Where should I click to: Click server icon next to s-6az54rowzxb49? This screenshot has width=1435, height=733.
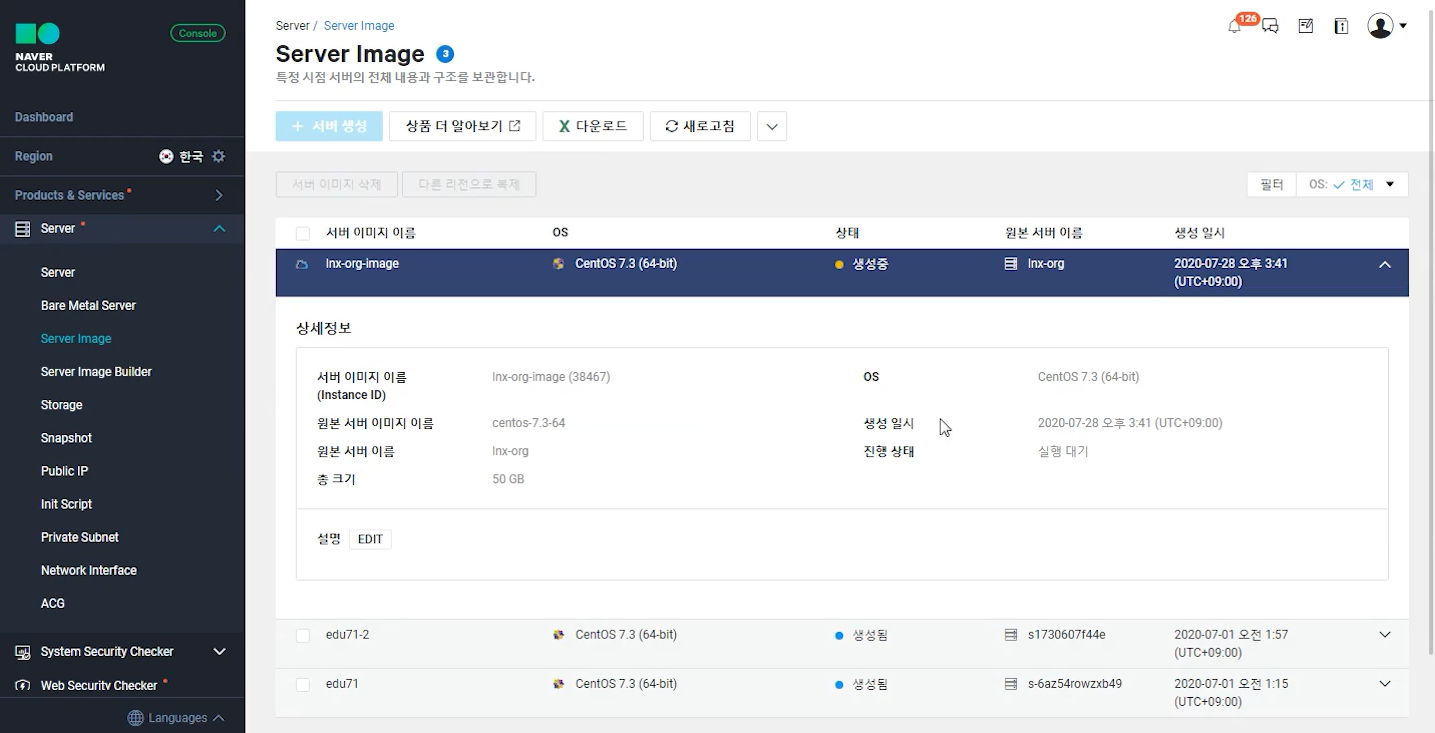[1011, 684]
